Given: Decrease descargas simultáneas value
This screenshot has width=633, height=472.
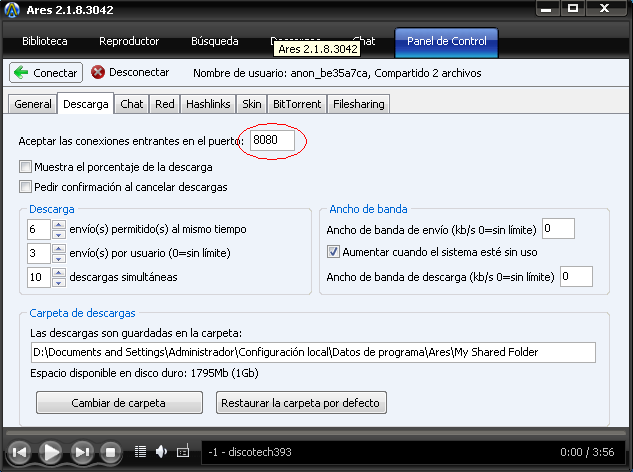Looking at the screenshot, I should [59, 282].
